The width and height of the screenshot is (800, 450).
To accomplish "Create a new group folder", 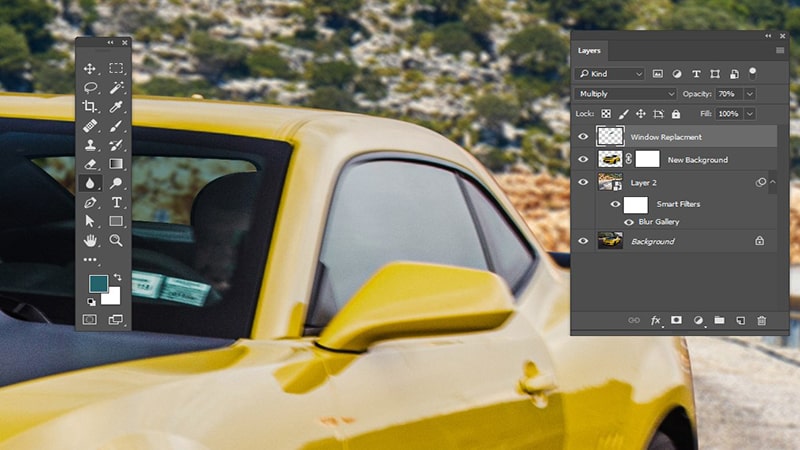I will [719, 320].
